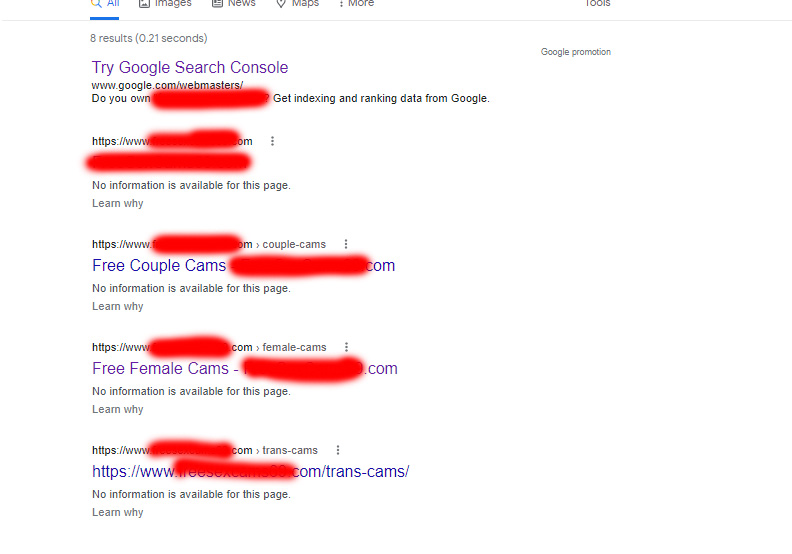Viewport: 792px width, 554px height.
Task: Switch to the News tab
Action: [233, 4]
